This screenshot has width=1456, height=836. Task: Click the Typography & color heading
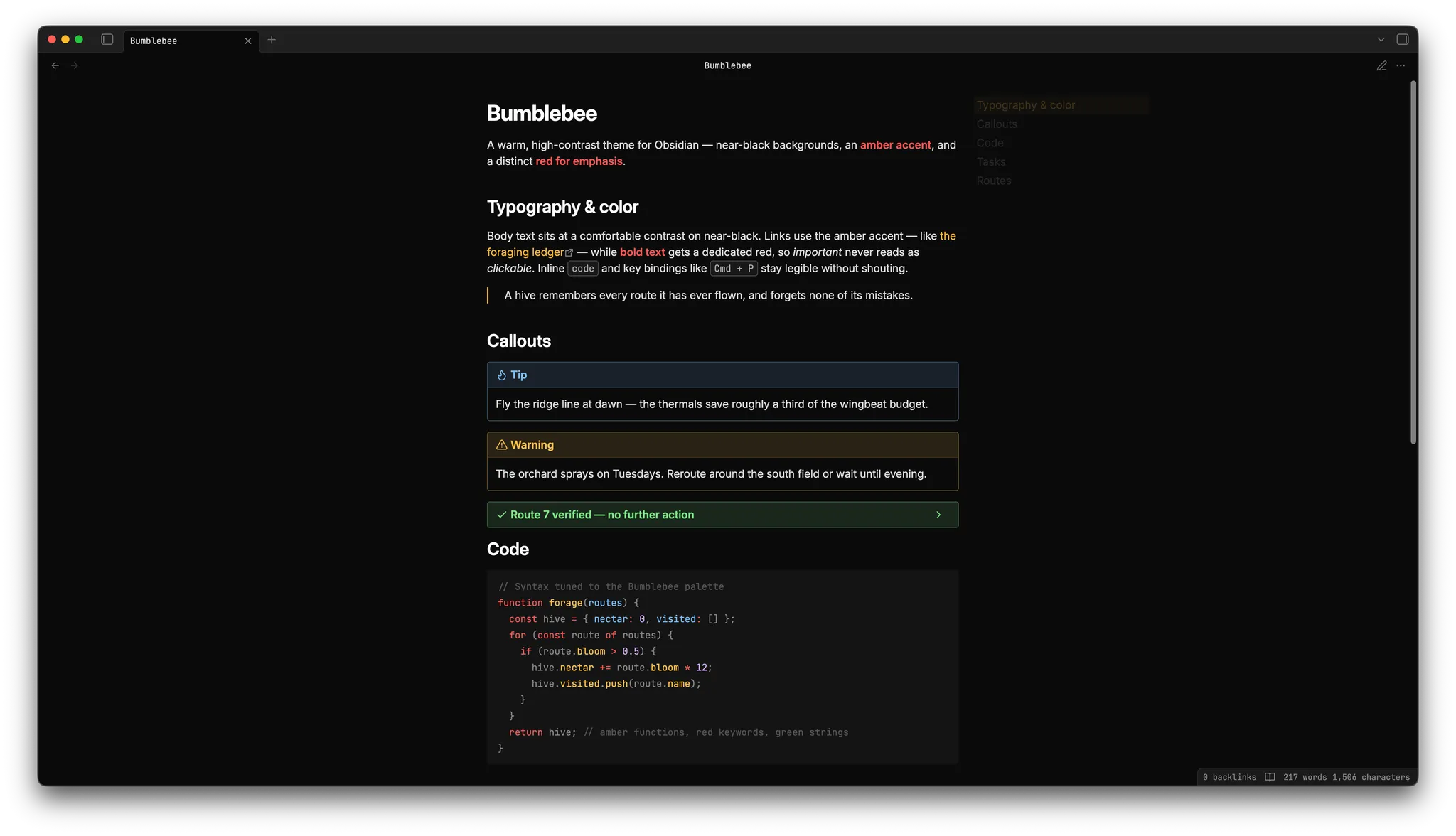562,207
